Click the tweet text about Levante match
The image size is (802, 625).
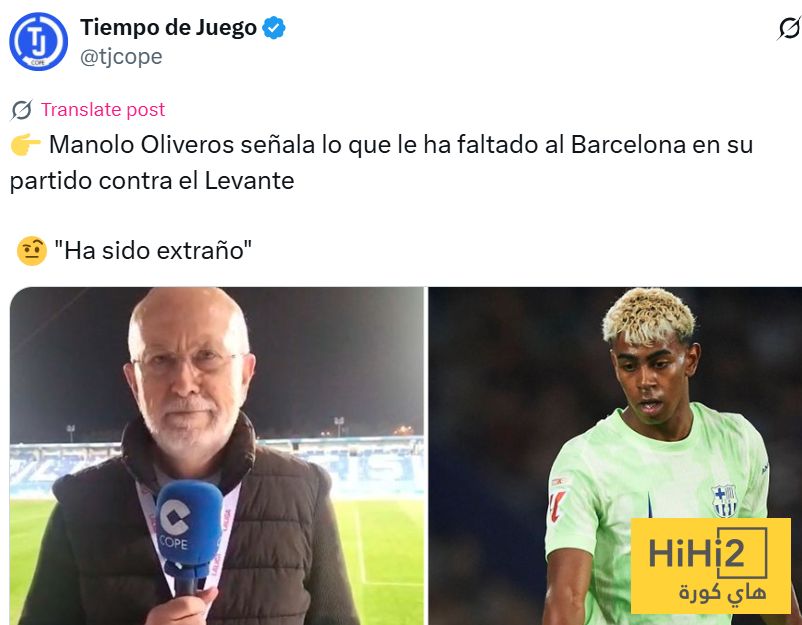click(381, 163)
